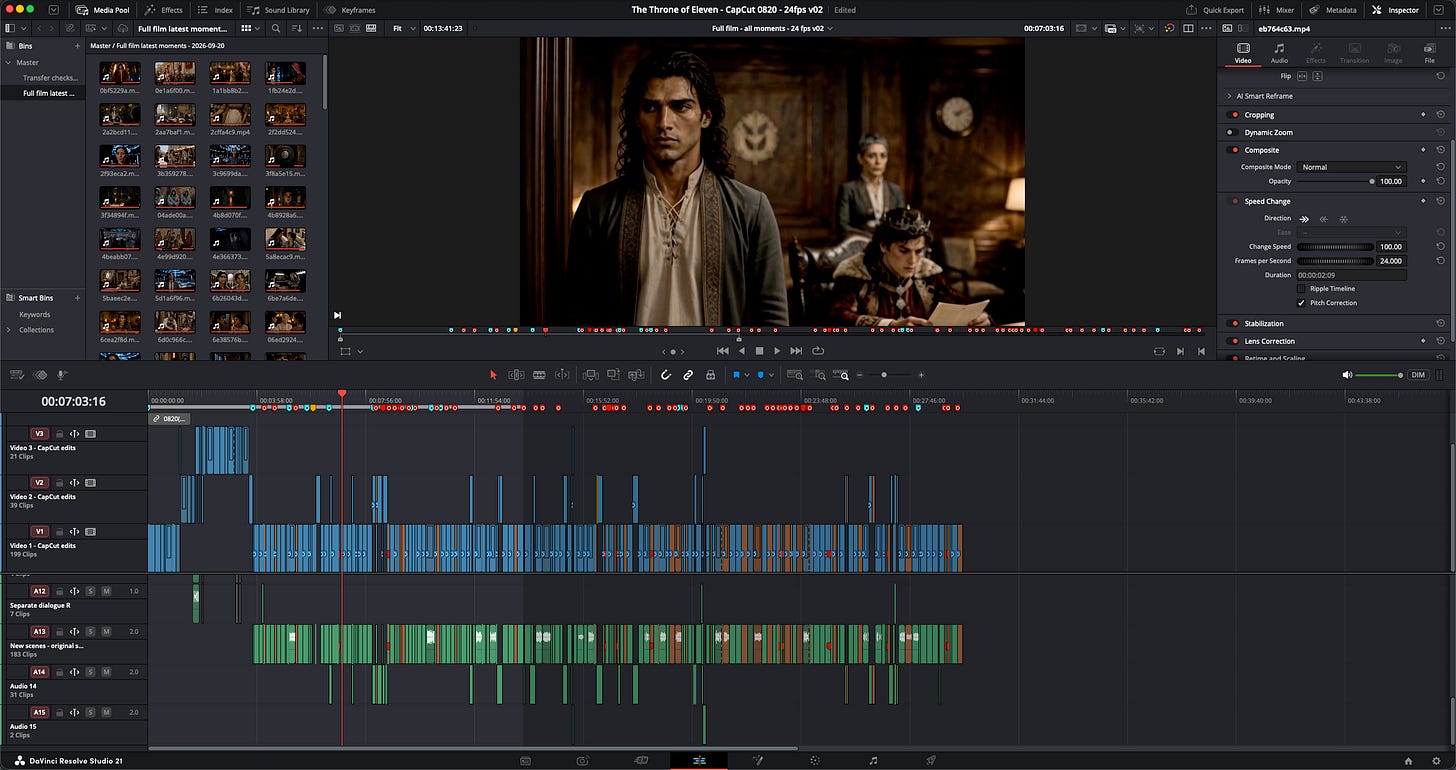Open the Fairlight page music-note icon
The height and width of the screenshot is (770, 1456).
(873, 761)
